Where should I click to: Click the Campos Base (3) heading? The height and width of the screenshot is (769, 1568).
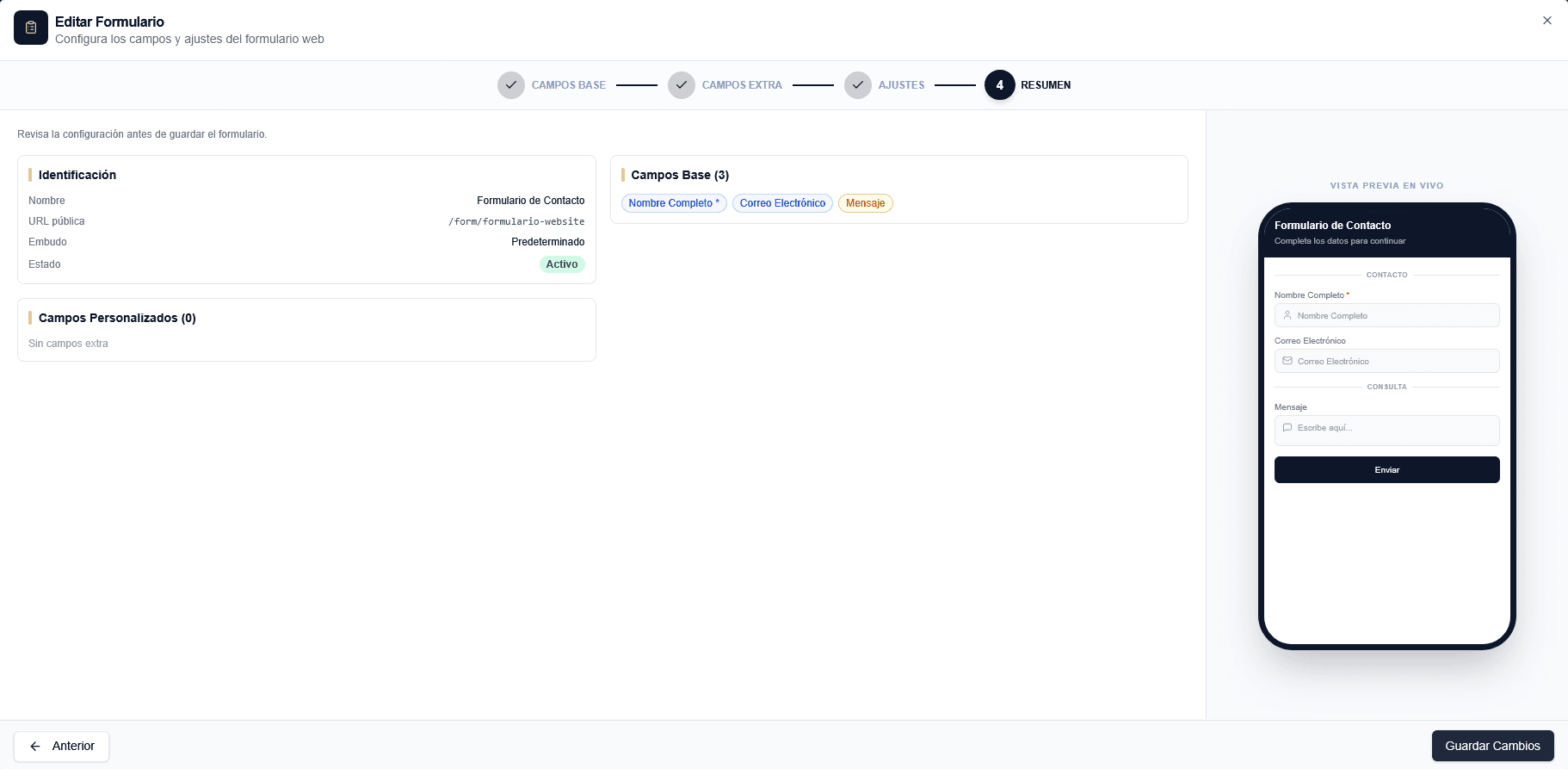pyautogui.click(x=680, y=175)
